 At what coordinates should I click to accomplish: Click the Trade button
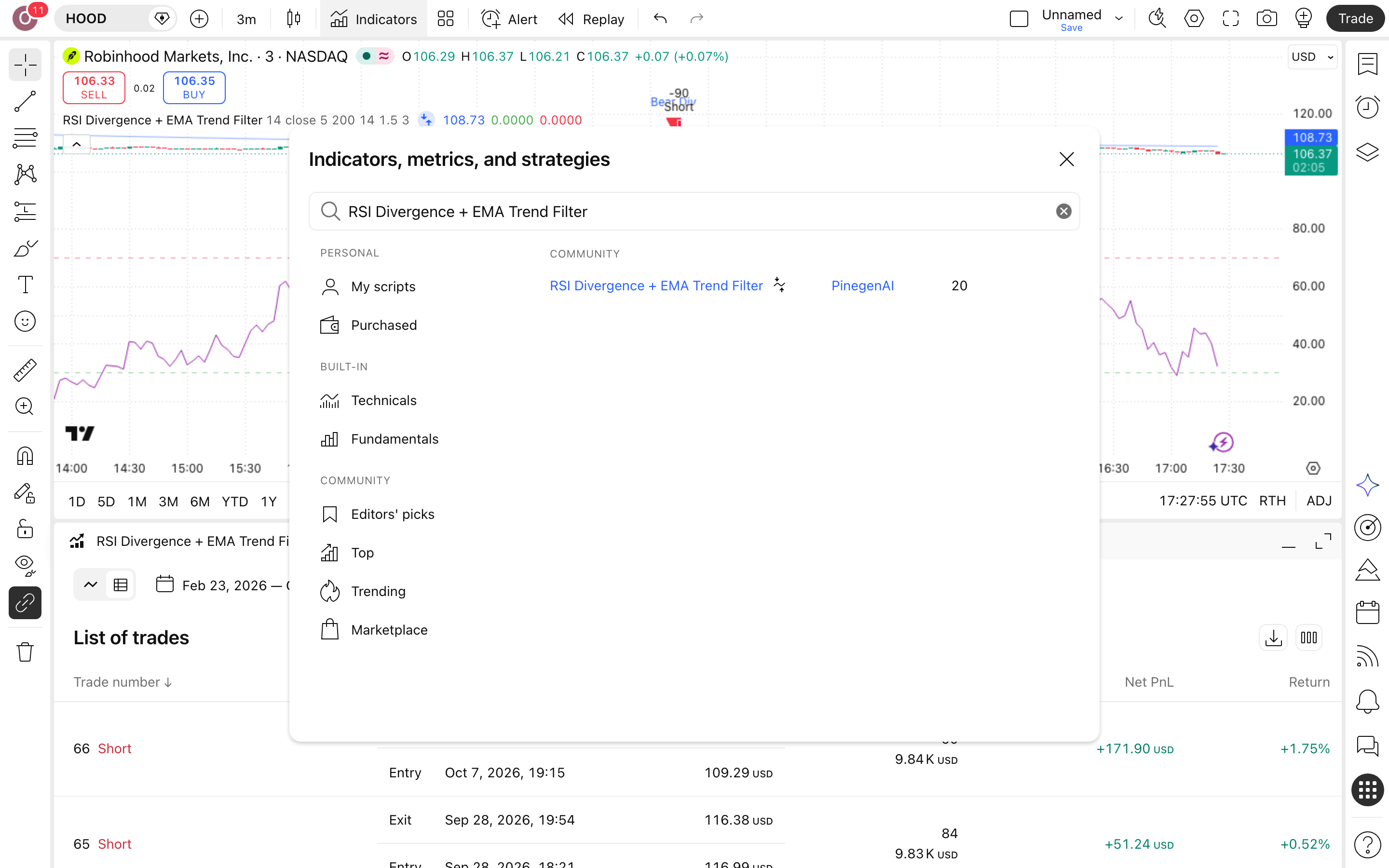click(x=1355, y=19)
